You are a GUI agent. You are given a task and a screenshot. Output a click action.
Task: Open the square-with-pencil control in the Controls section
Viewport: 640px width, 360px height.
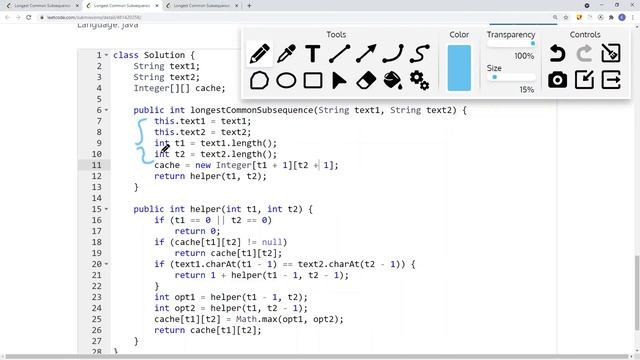tap(584, 80)
